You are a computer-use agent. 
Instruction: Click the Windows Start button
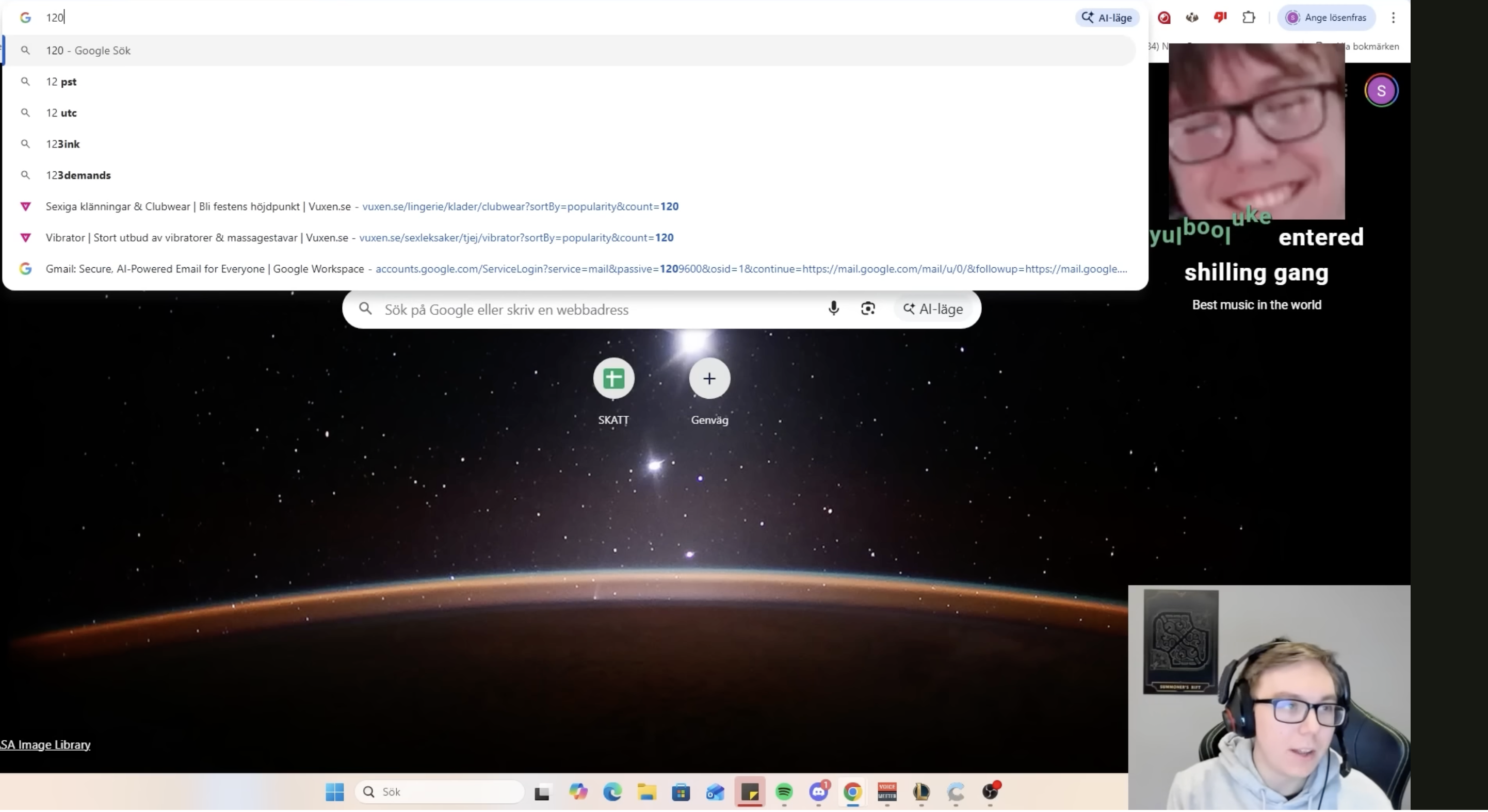pyautogui.click(x=334, y=792)
